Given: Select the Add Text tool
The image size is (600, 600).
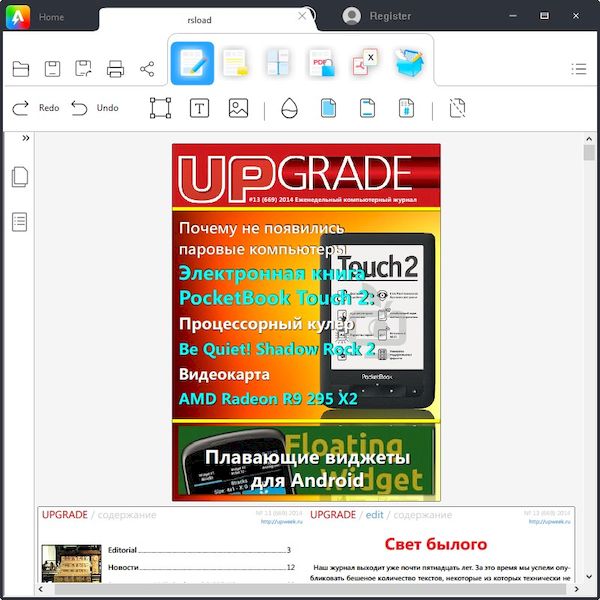Looking at the screenshot, I should [x=199, y=108].
